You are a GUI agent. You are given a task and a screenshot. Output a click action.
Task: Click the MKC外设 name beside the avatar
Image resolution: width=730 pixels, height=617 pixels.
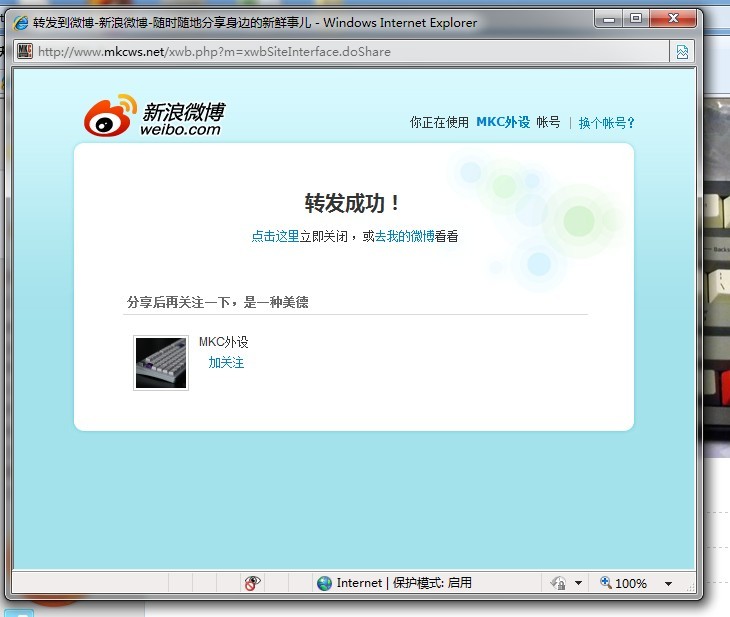click(x=223, y=342)
